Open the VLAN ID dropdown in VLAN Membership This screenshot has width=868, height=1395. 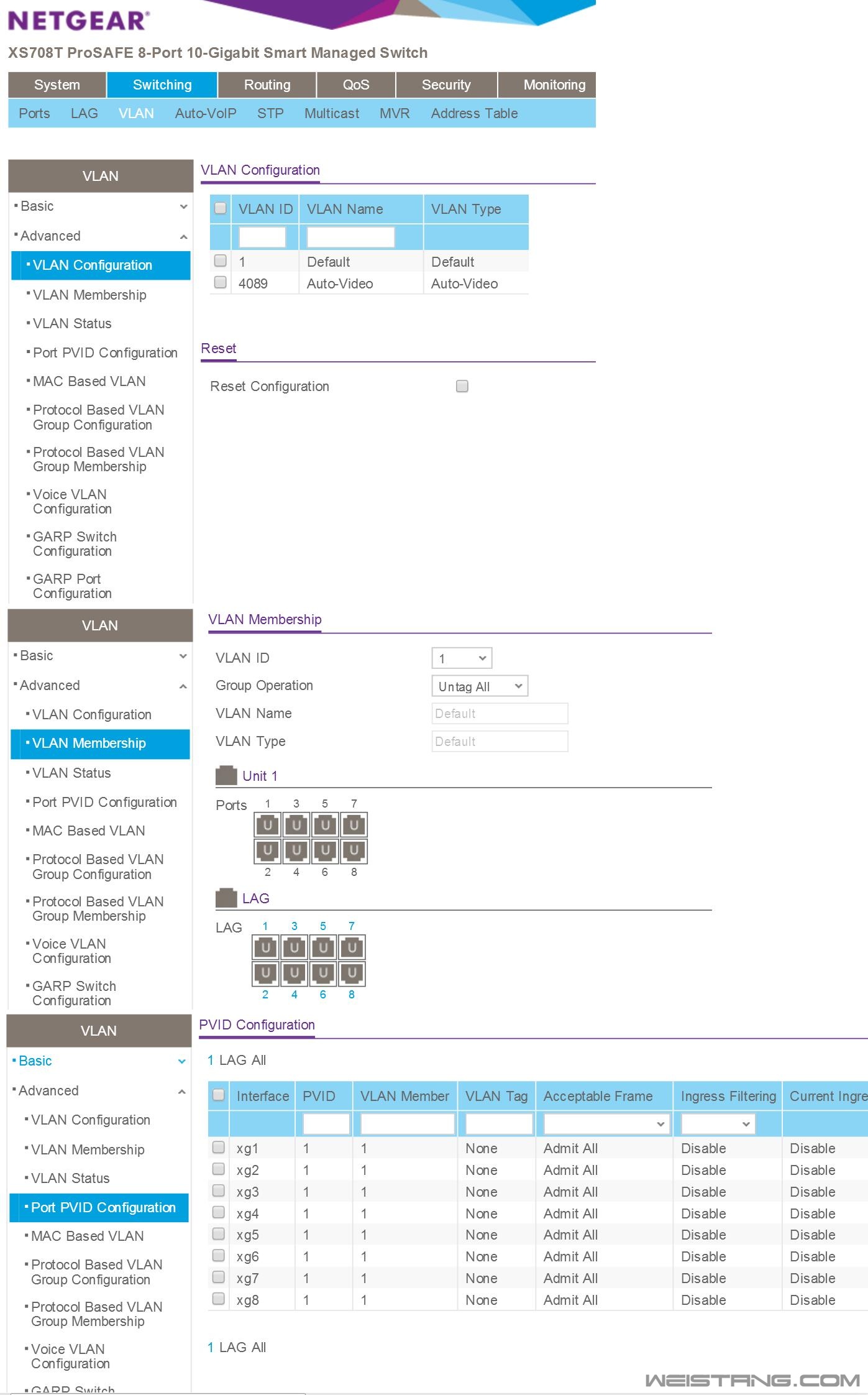pos(462,658)
